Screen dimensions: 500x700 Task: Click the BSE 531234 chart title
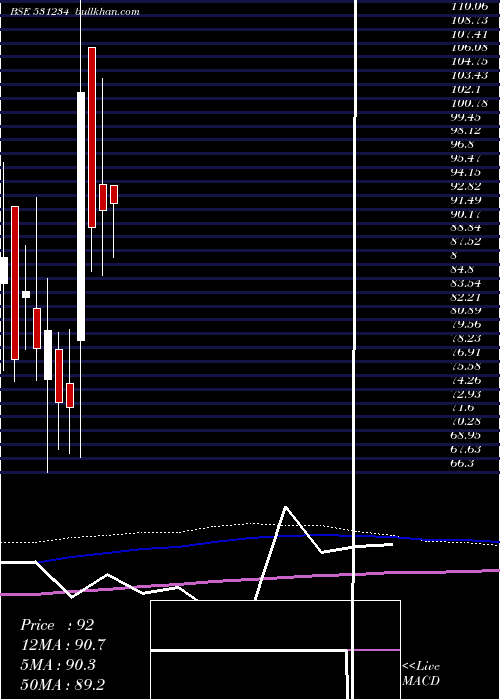[x=39, y=12]
